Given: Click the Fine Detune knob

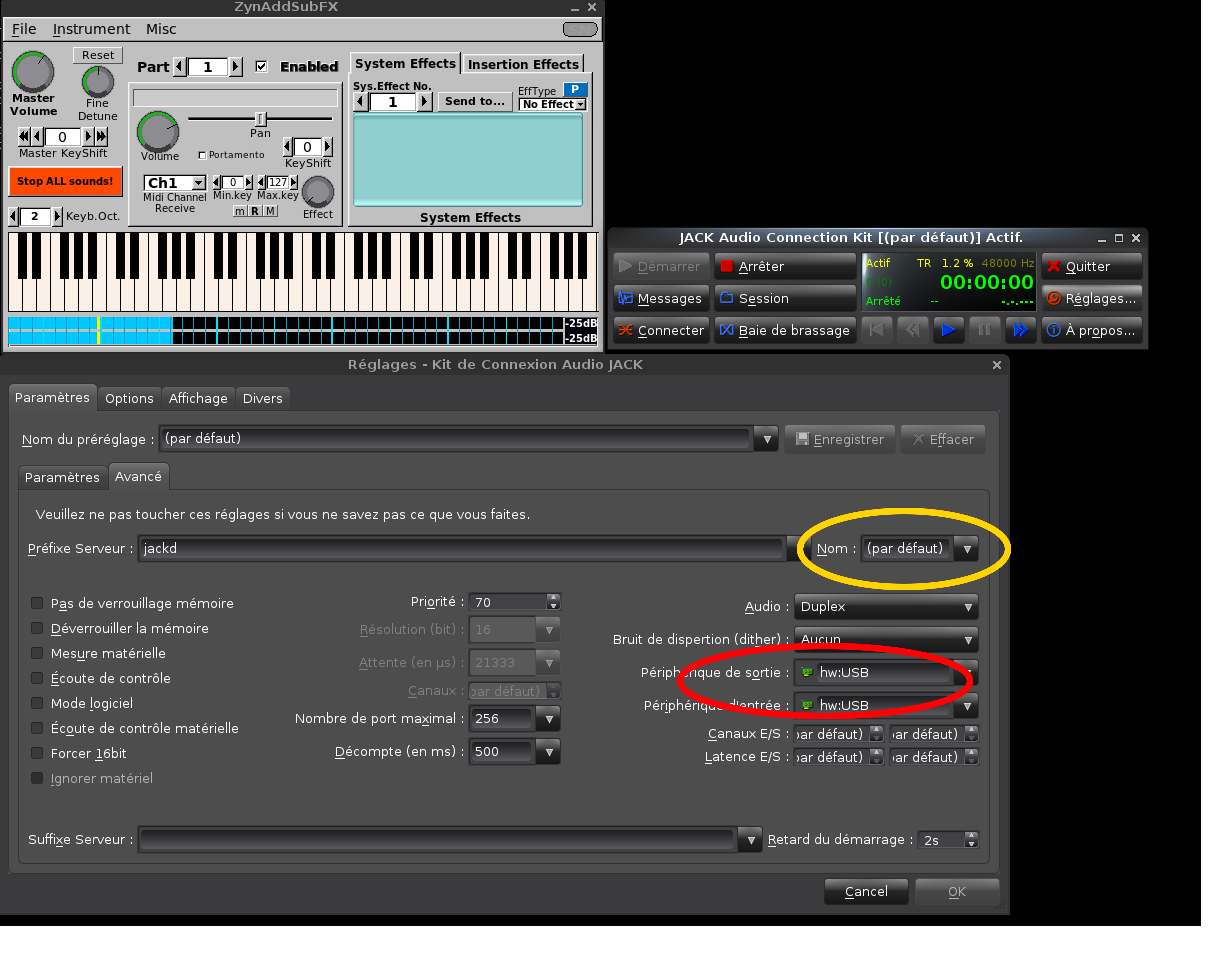Looking at the screenshot, I should coord(97,82).
